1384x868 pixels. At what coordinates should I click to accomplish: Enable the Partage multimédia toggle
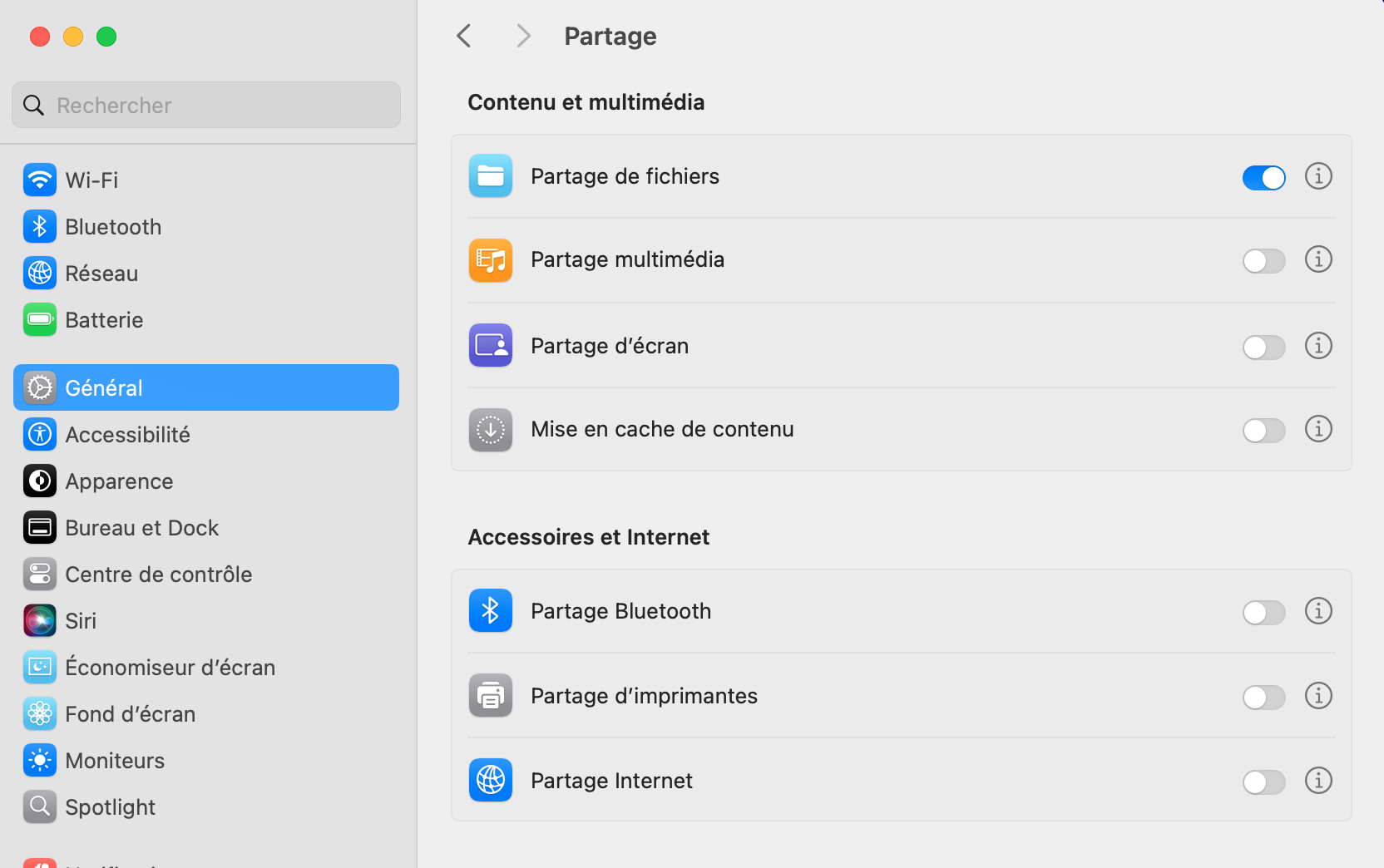[1264, 261]
